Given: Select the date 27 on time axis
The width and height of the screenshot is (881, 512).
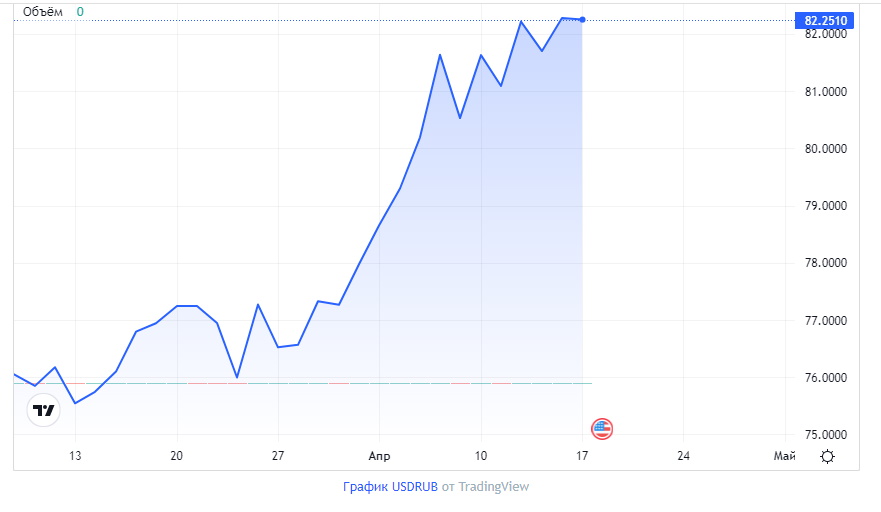Looking at the screenshot, I should (x=278, y=456).
